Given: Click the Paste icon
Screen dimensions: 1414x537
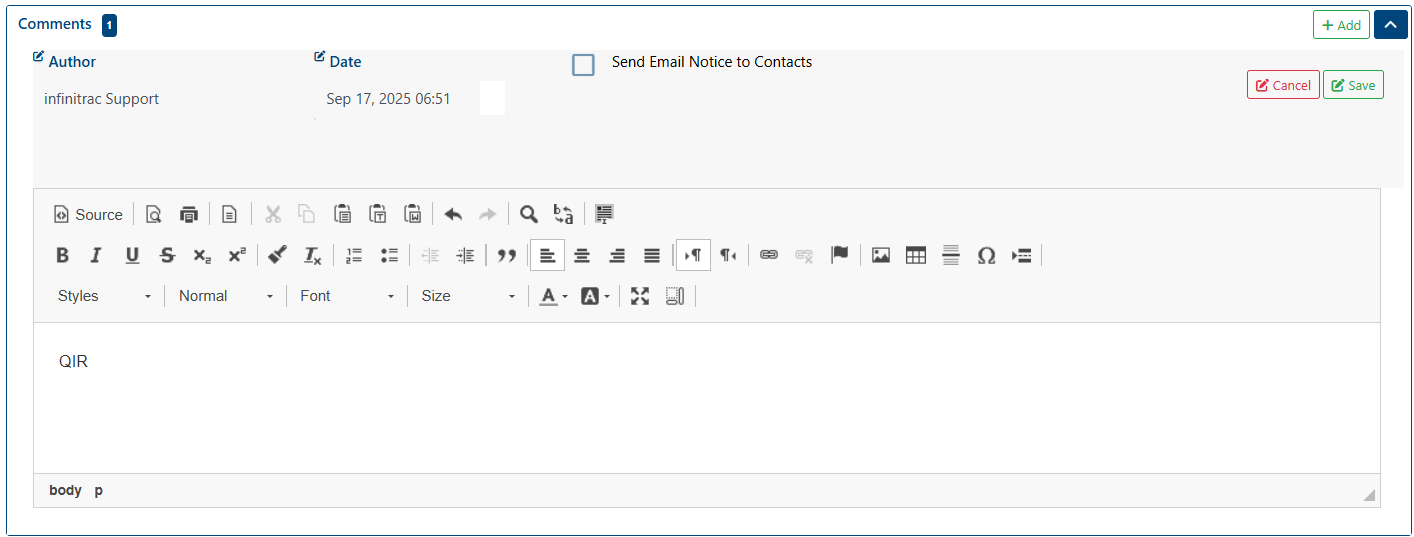Looking at the screenshot, I should point(342,214).
